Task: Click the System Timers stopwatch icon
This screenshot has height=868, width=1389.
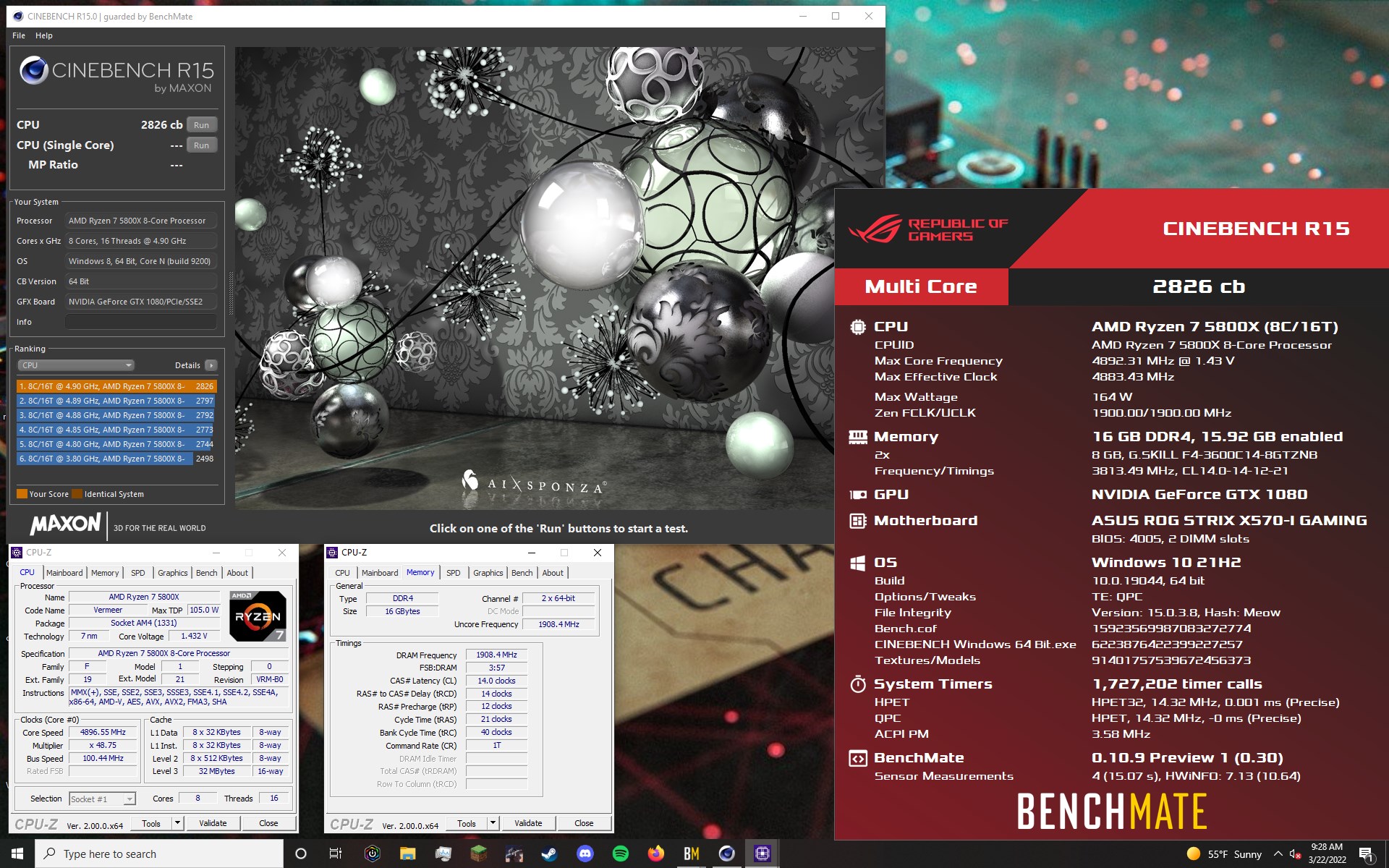Action: pyautogui.click(x=858, y=684)
